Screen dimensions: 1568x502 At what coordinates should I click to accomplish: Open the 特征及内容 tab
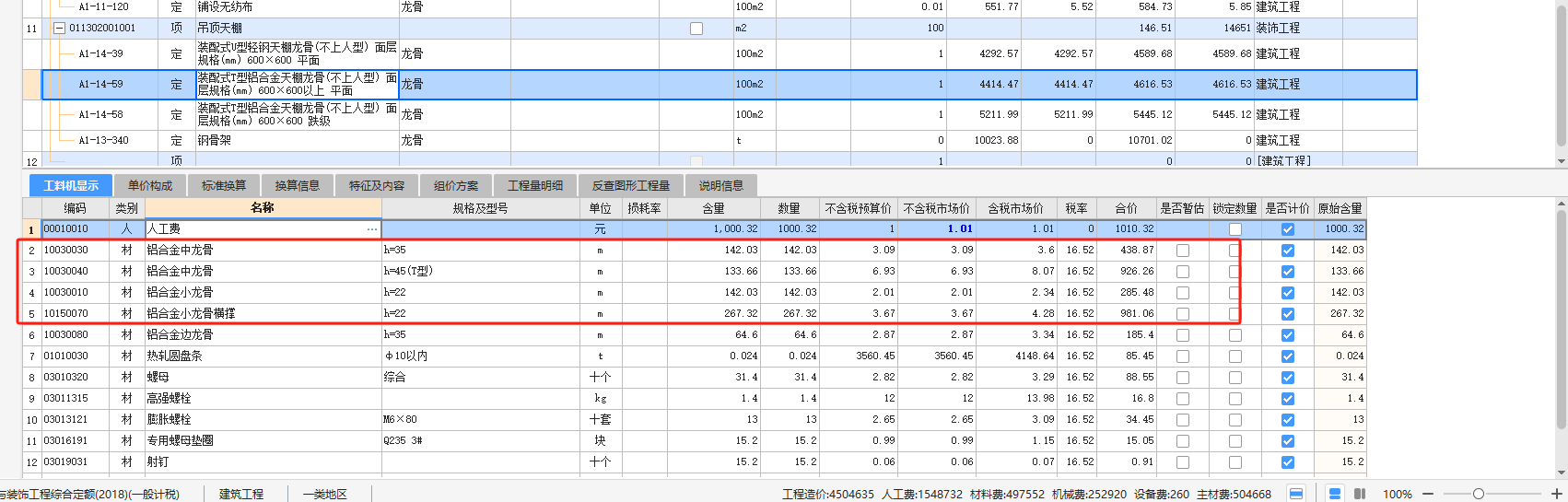click(x=377, y=185)
